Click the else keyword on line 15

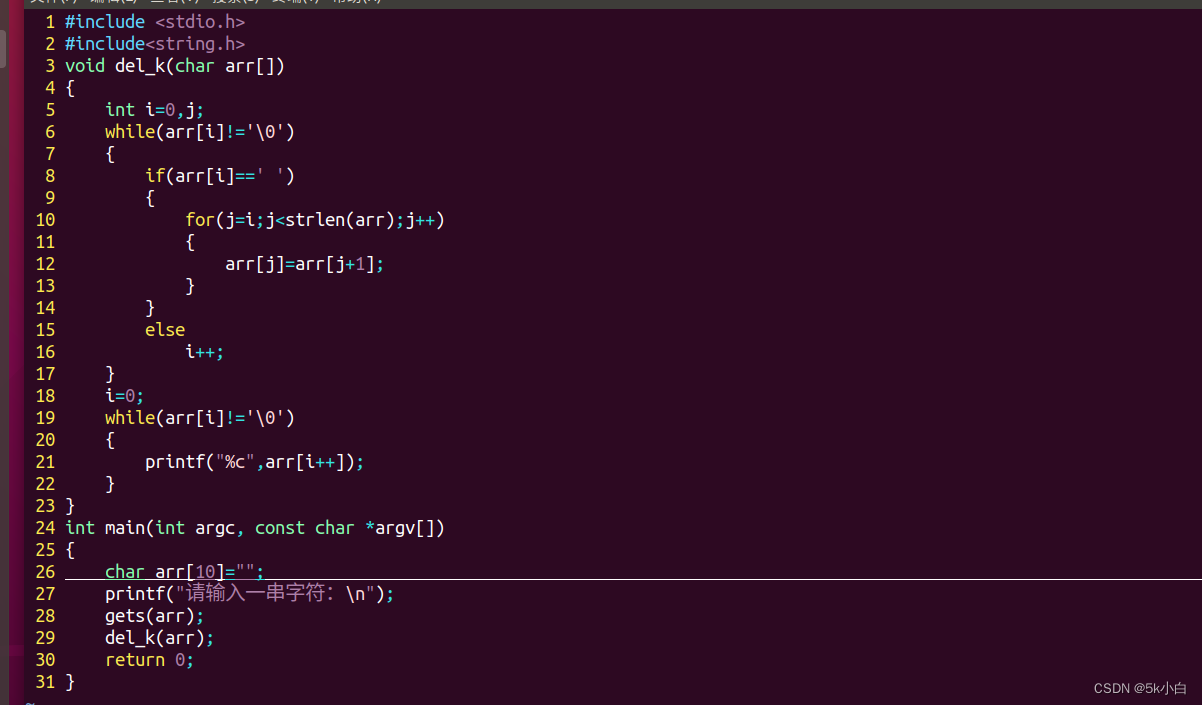click(165, 329)
